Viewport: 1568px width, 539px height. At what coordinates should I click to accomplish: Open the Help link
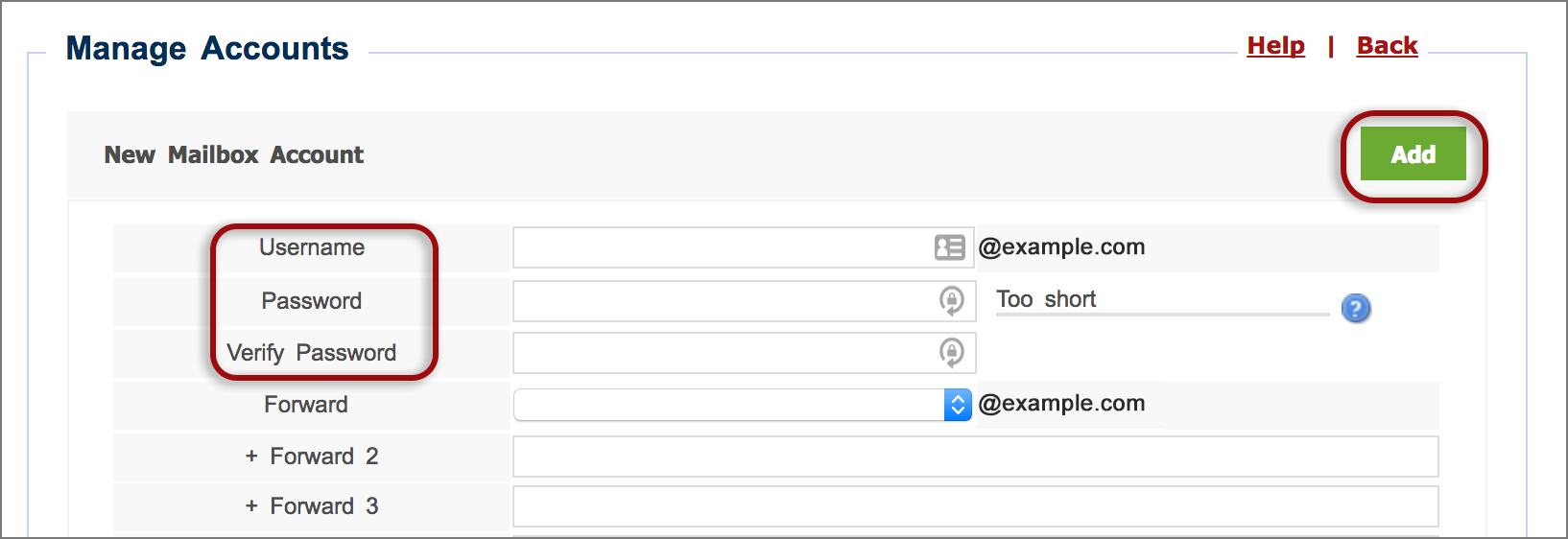click(1275, 46)
